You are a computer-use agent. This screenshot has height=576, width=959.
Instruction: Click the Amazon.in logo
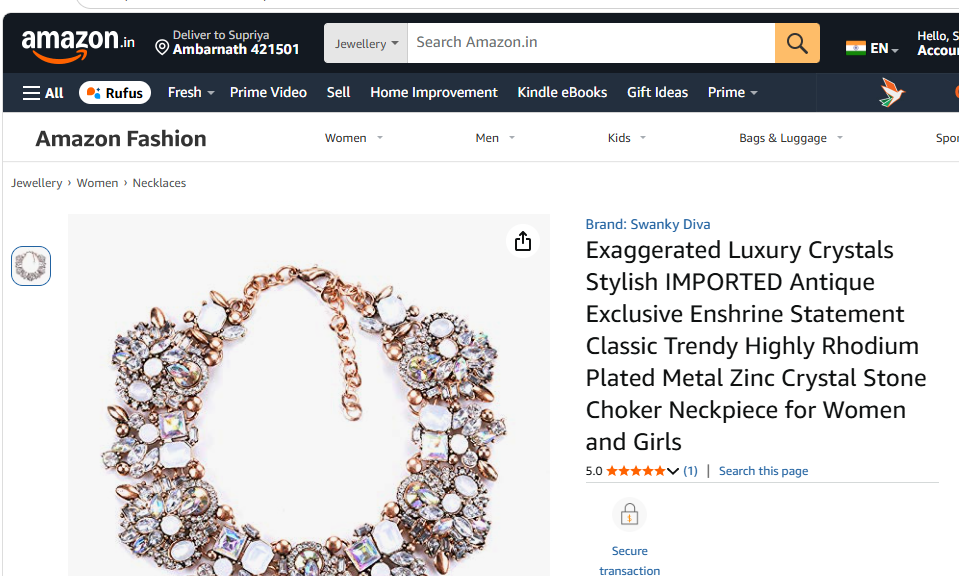pyautogui.click(x=78, y=45)
